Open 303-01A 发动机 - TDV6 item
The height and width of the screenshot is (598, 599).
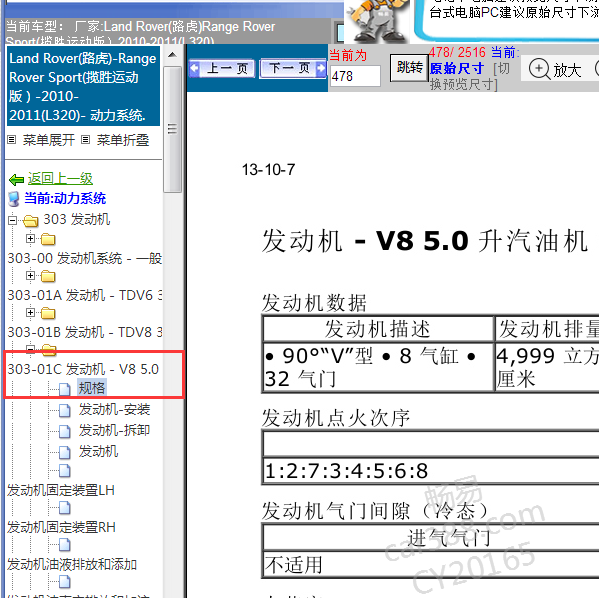[x=85, y=295]
